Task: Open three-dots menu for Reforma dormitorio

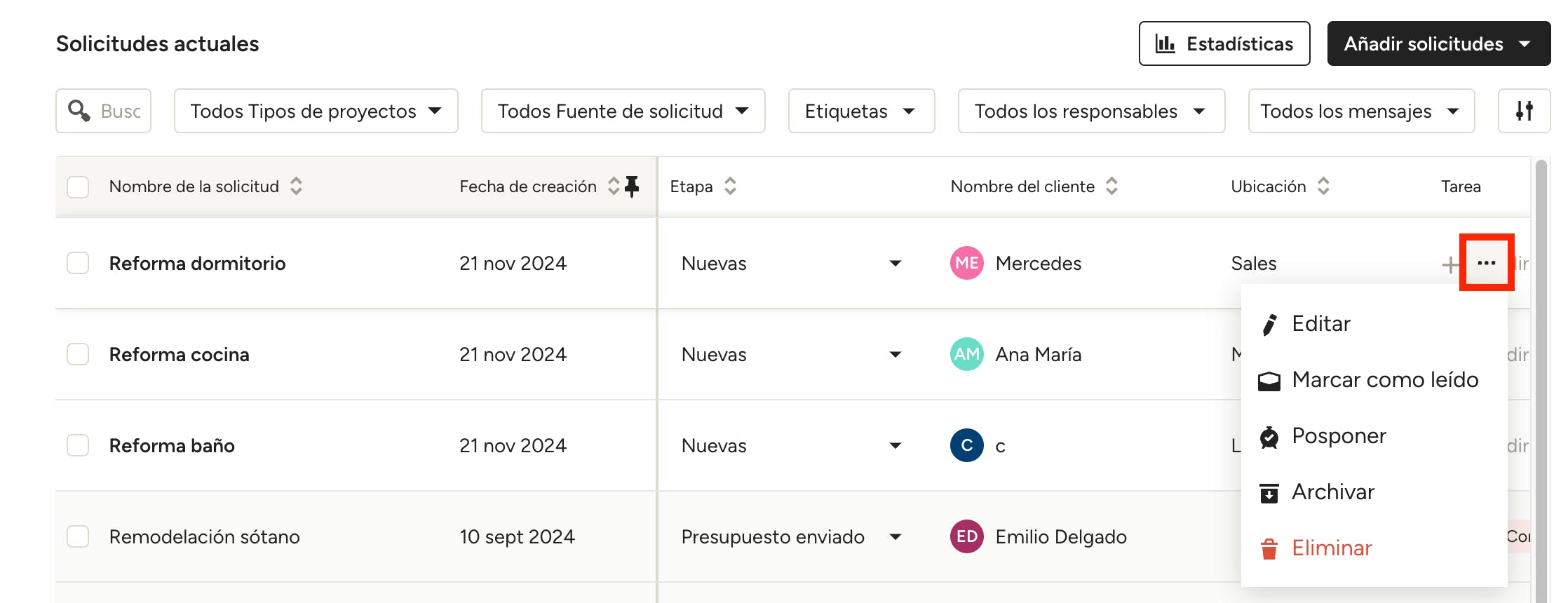Action: 1486,263
